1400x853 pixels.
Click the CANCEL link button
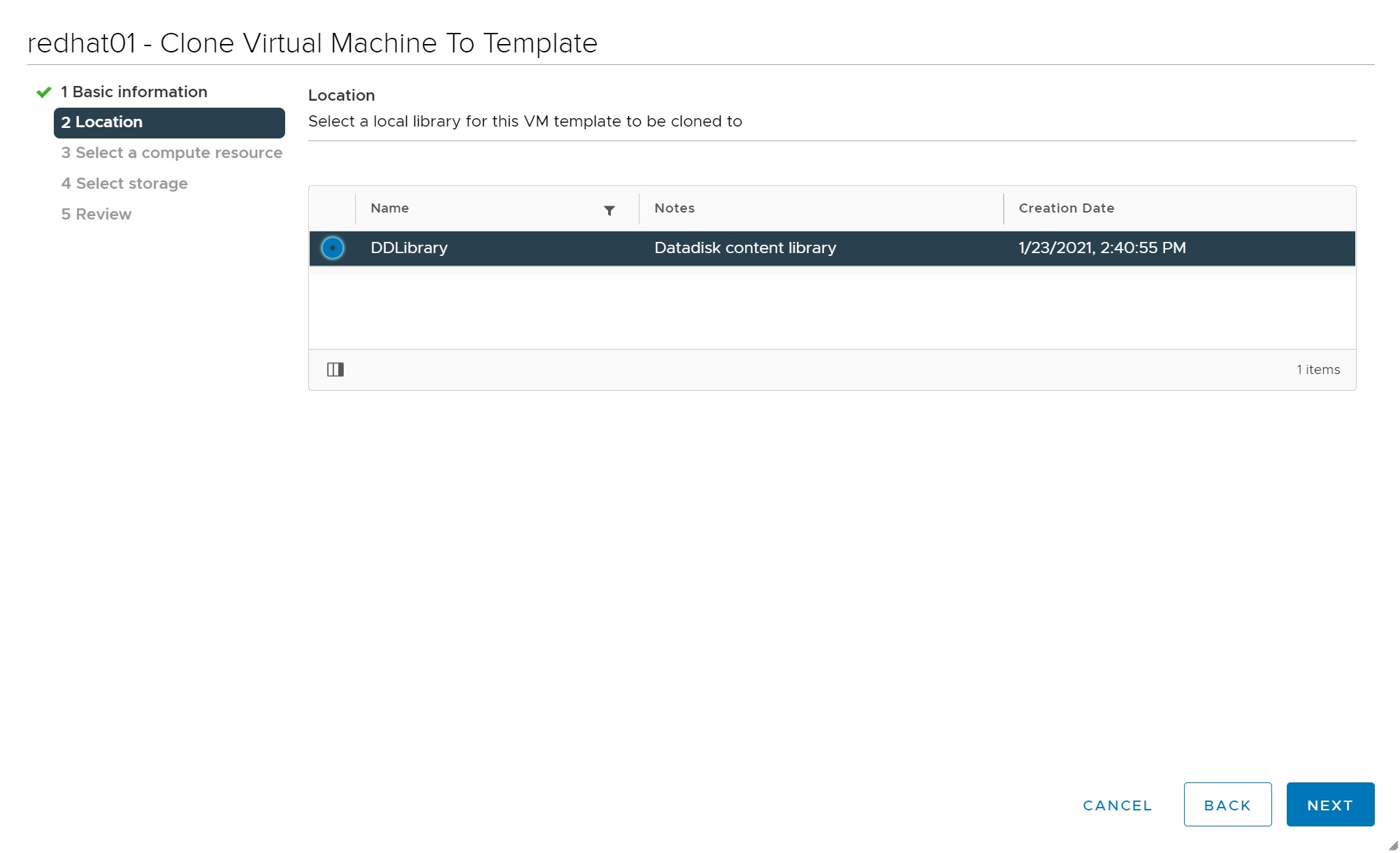[x=1117, y=805]
